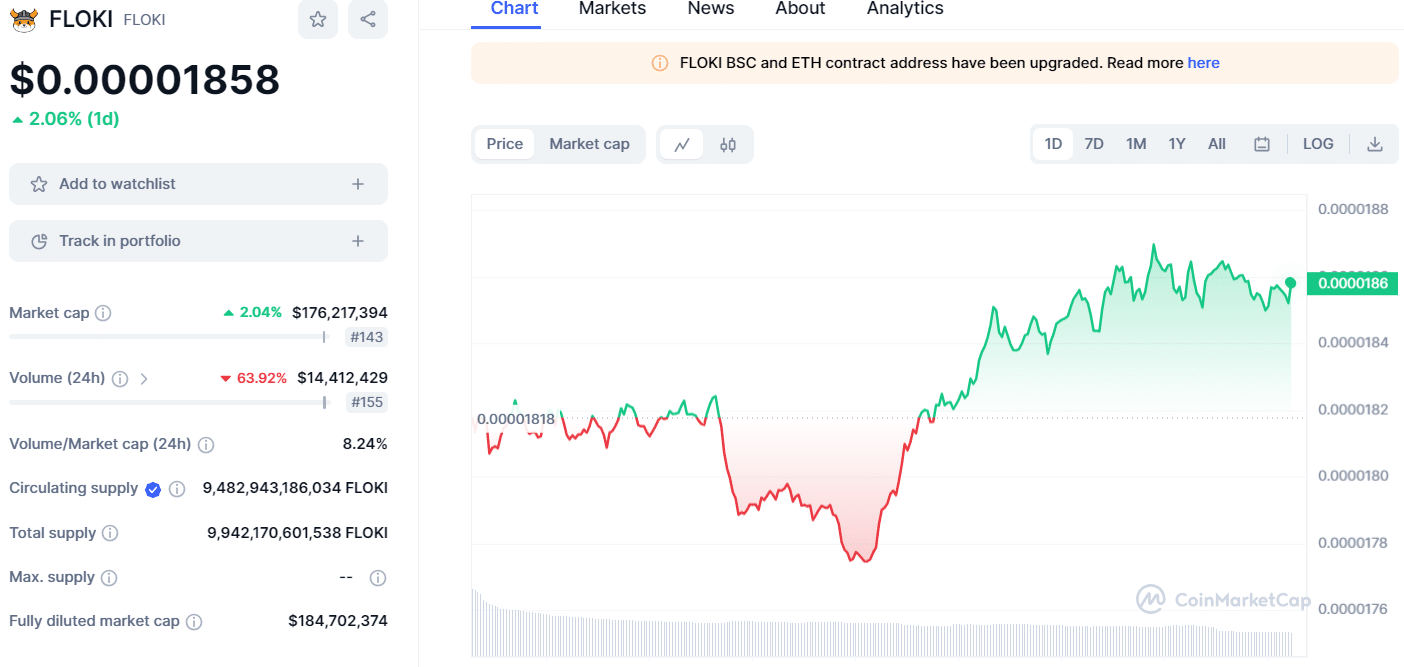Open the Analytics tab
1404x667 pixels.
pyautogui.click(x=905, y=9)
